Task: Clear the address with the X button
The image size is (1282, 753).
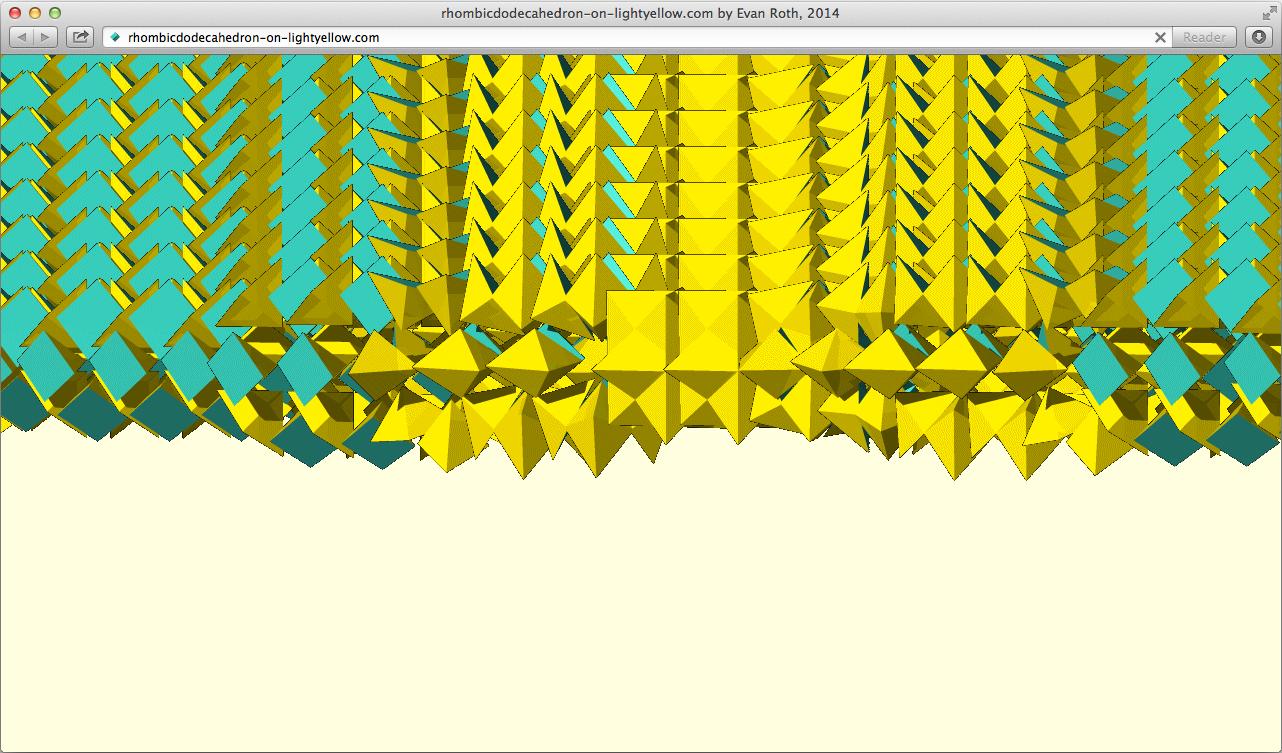Action: coord(1160,37)
